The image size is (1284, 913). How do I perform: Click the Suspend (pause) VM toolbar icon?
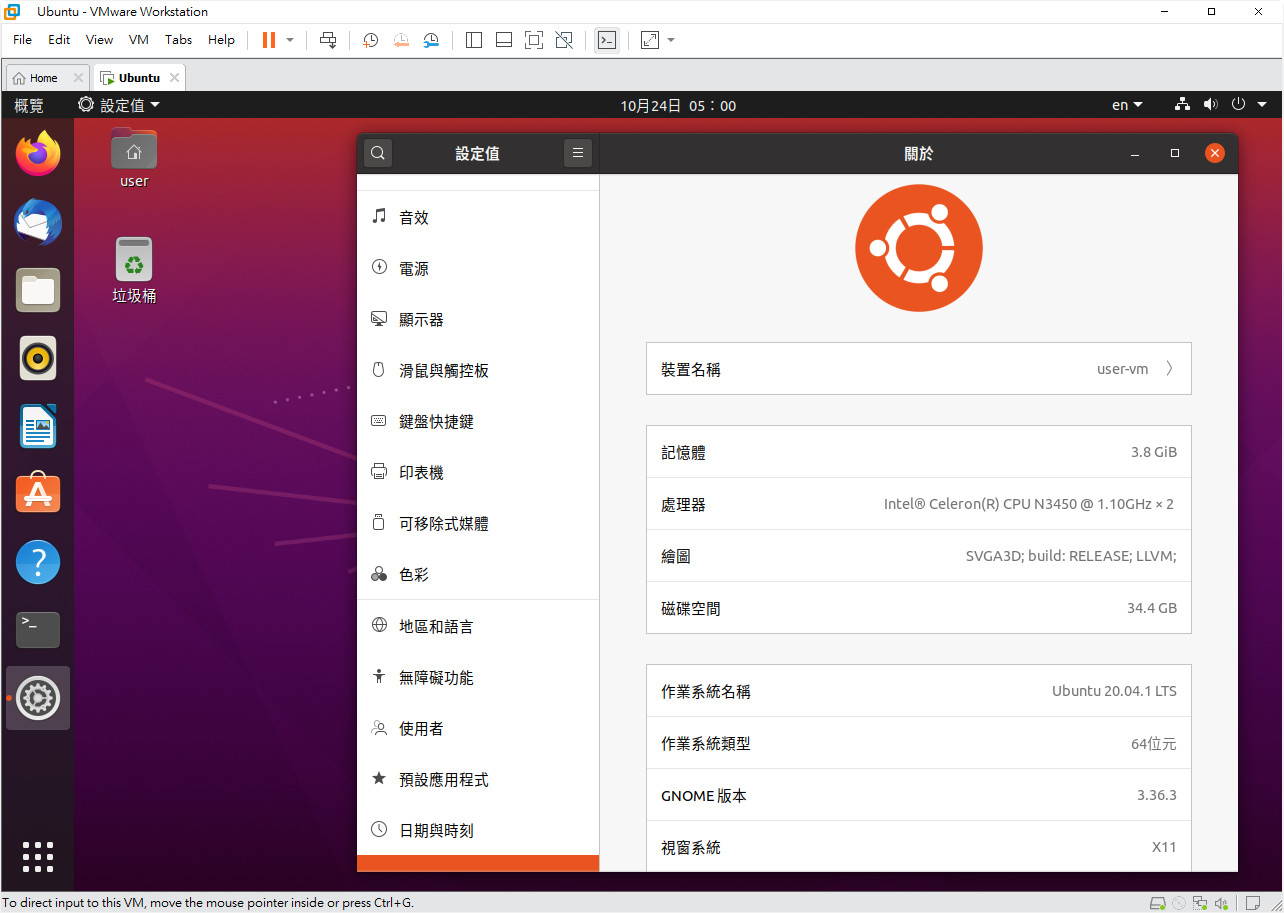pos(268,40)
